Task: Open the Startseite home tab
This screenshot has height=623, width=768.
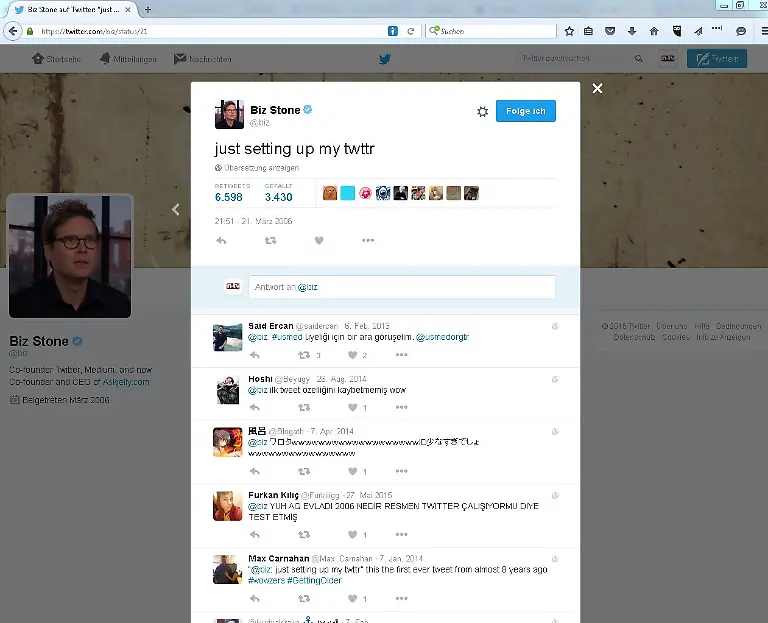Action: tap(56, 59)
